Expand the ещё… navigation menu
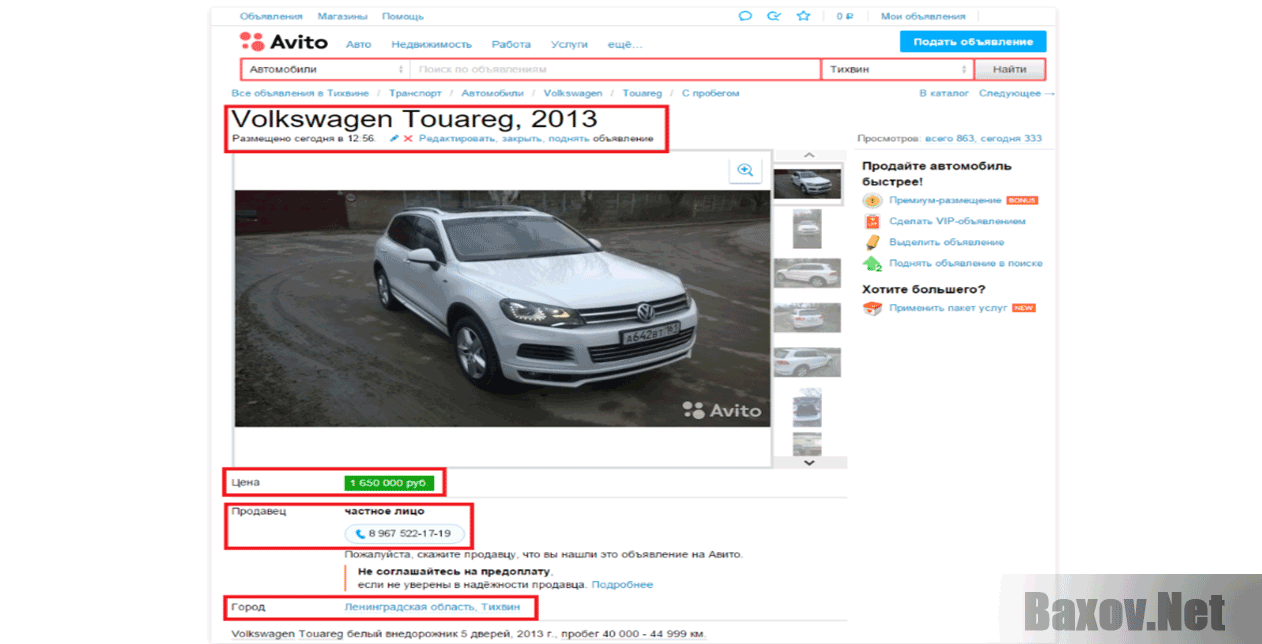Screen dimensions: 1262x644 tap(624, 45)
